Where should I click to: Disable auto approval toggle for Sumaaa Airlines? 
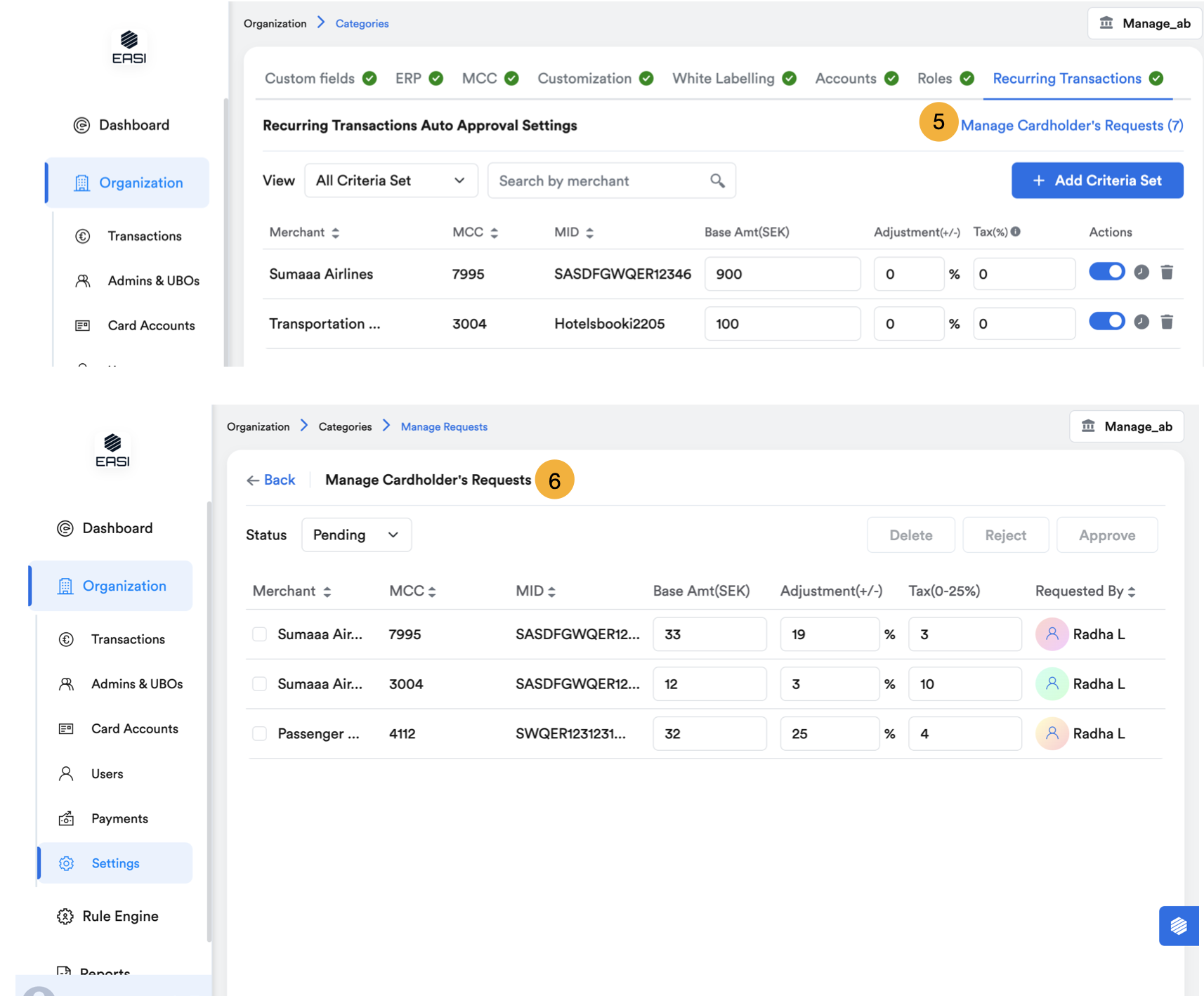pyautogui.click(x=1106, y=272)
